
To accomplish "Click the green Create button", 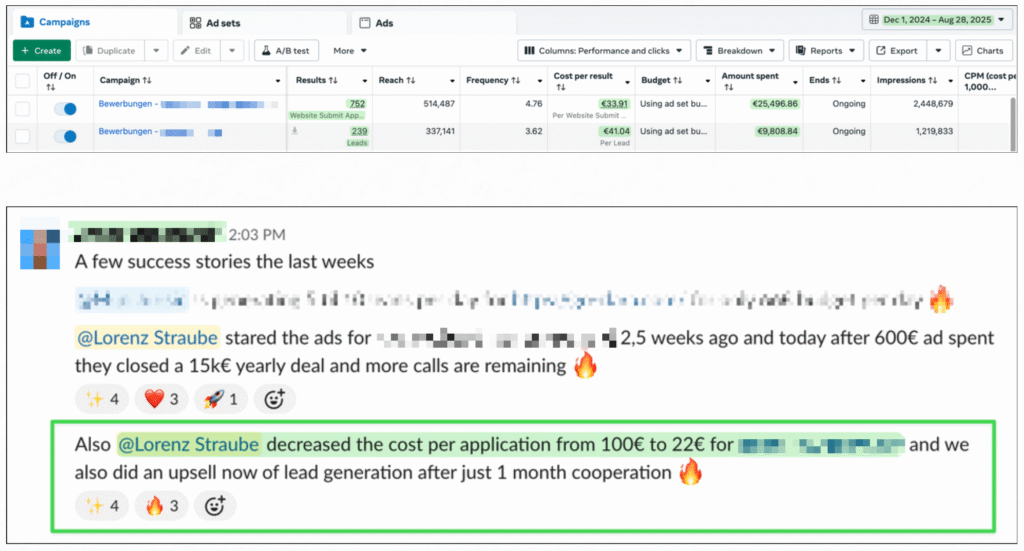I will (42, 50).
